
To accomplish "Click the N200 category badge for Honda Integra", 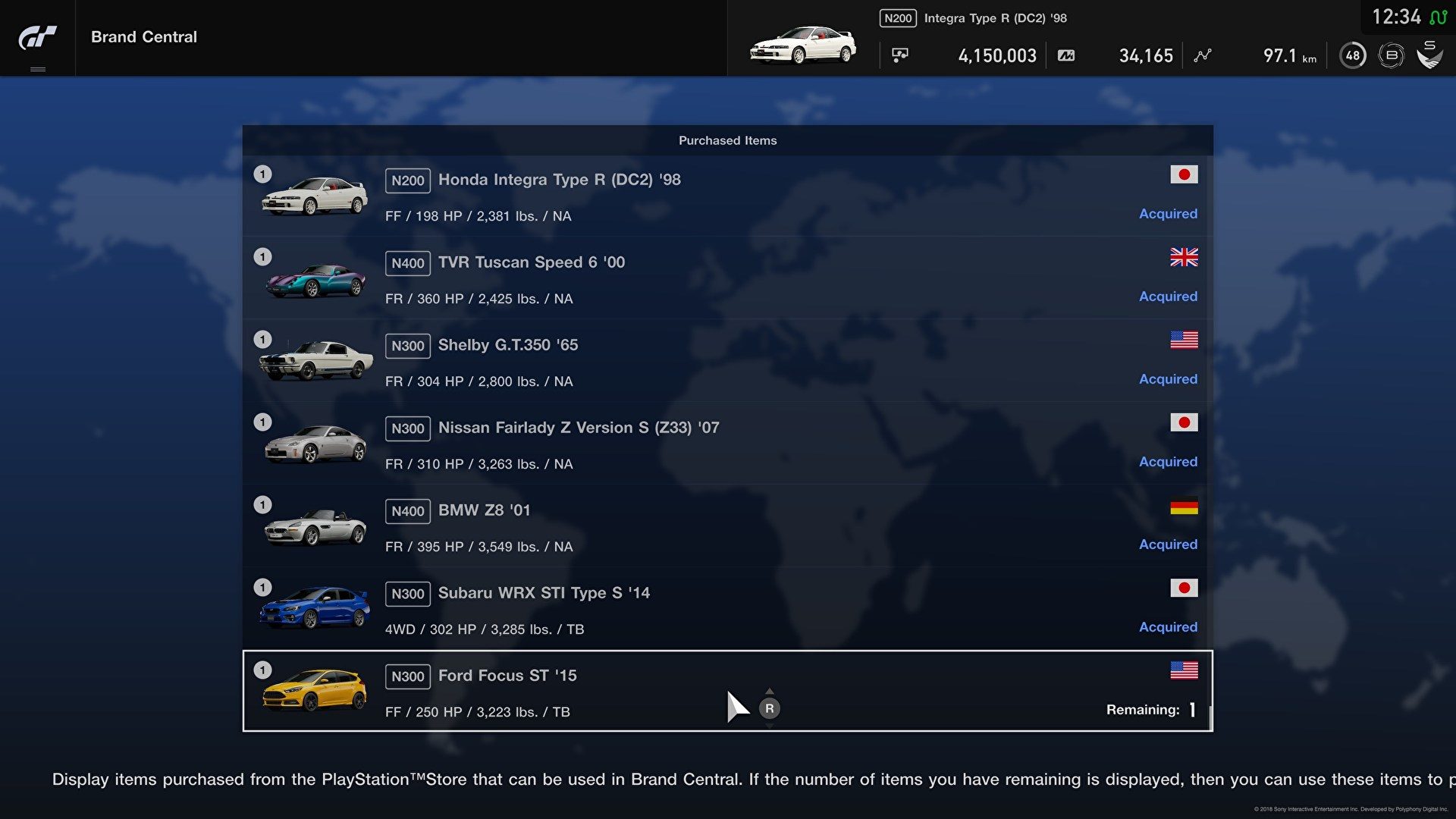I will click(x=408, y=180).
